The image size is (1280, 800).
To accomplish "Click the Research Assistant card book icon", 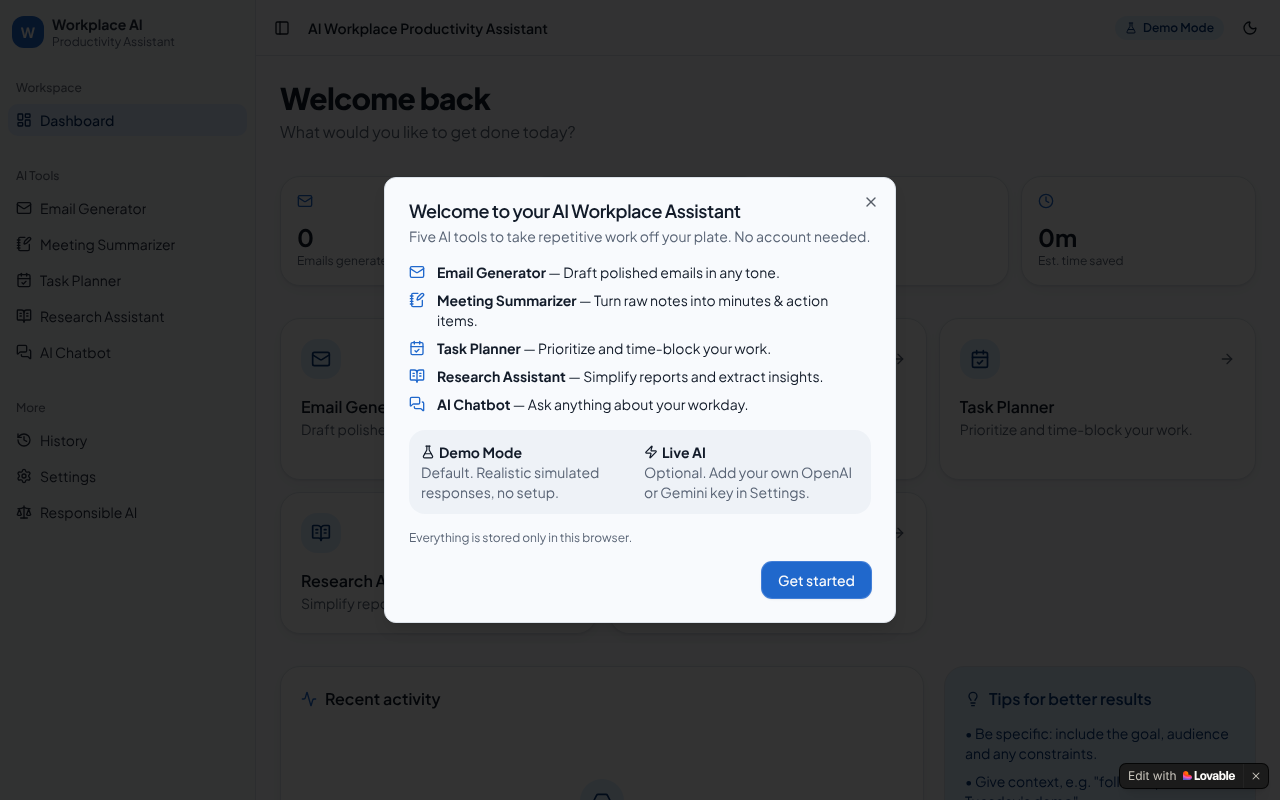I will pos(321,533).
